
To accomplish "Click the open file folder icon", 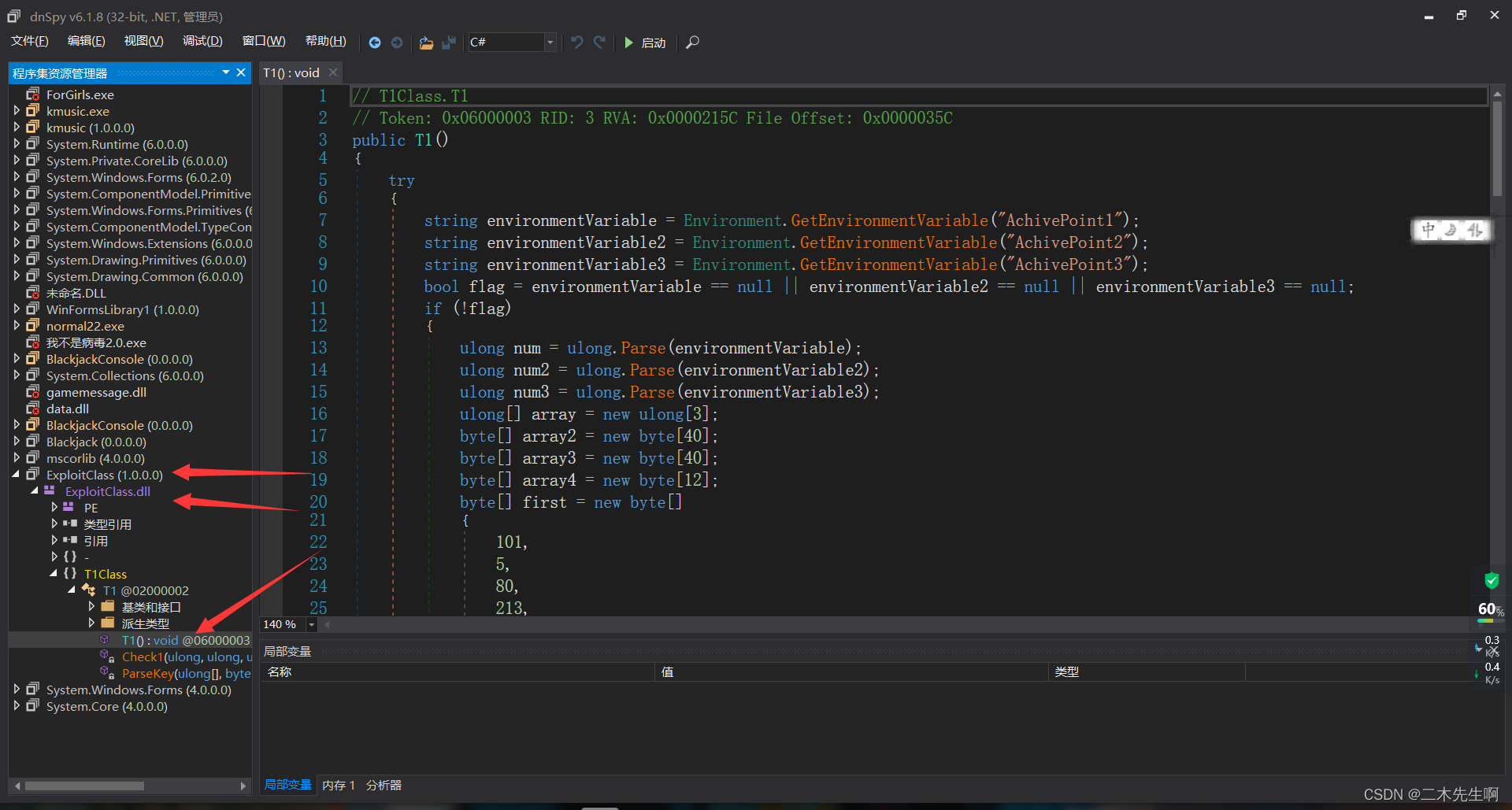I will click(426, 43).
